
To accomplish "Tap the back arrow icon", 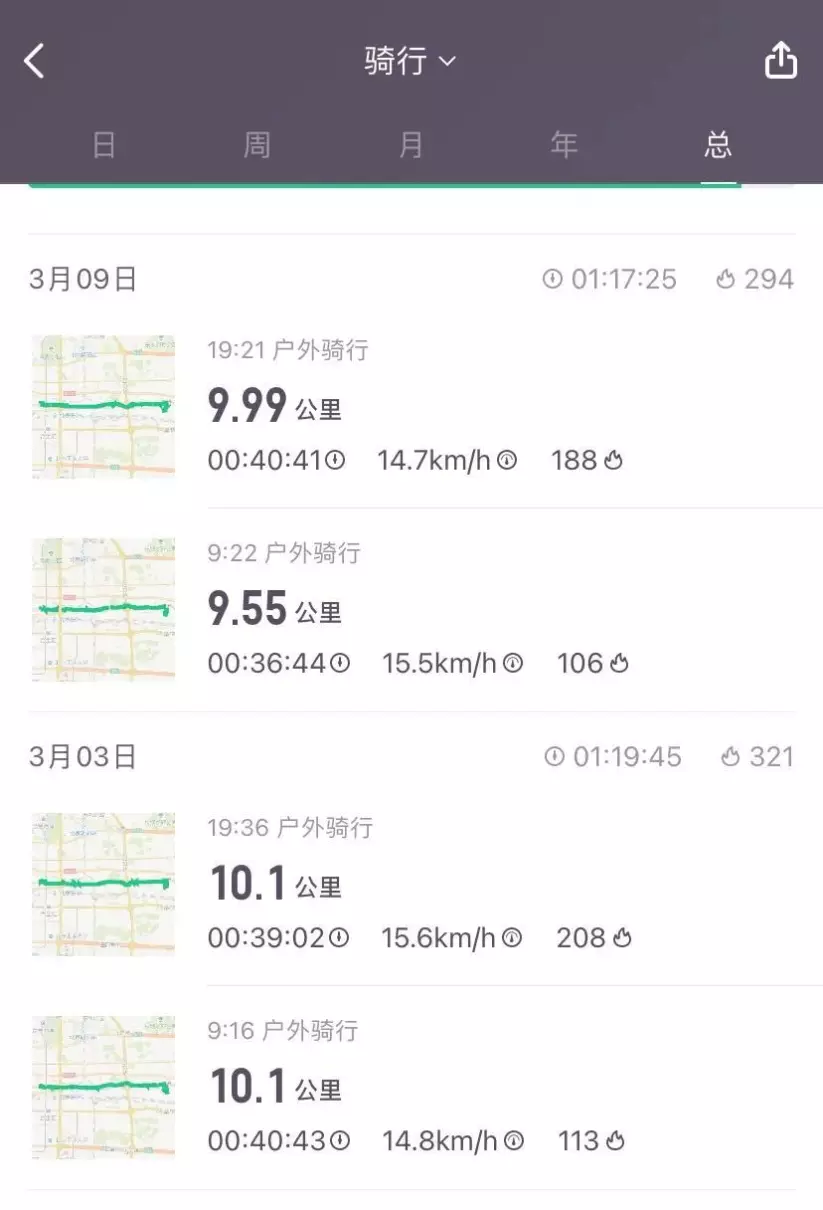I will 35,61.
